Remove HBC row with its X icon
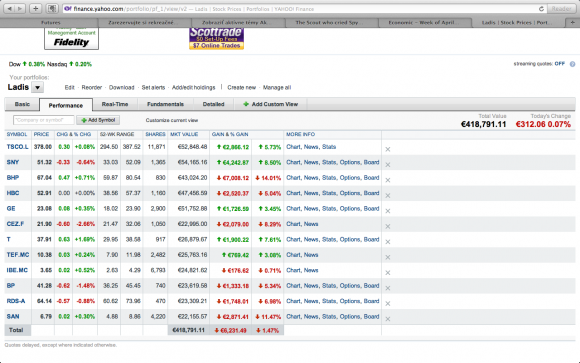The height and width of the screenshot is (363, 580). pyautogui.click(x=388, y=195)
